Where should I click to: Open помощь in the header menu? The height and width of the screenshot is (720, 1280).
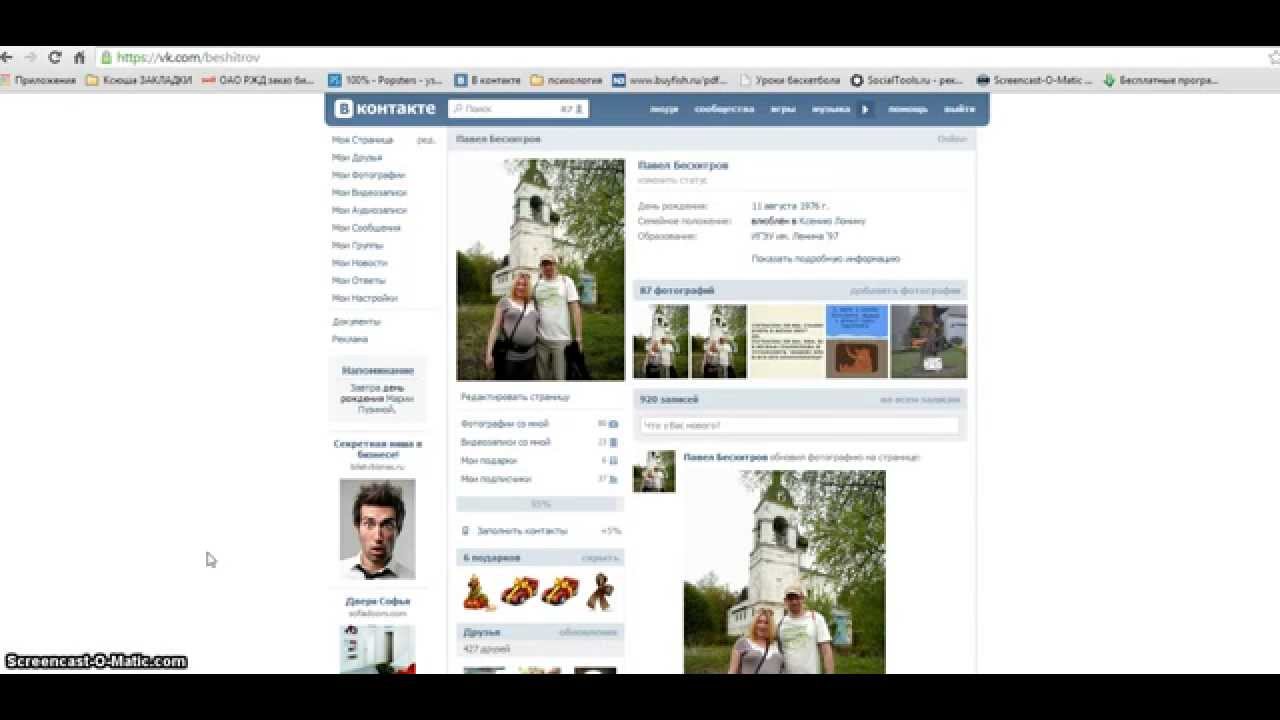[x=908, y=109]
